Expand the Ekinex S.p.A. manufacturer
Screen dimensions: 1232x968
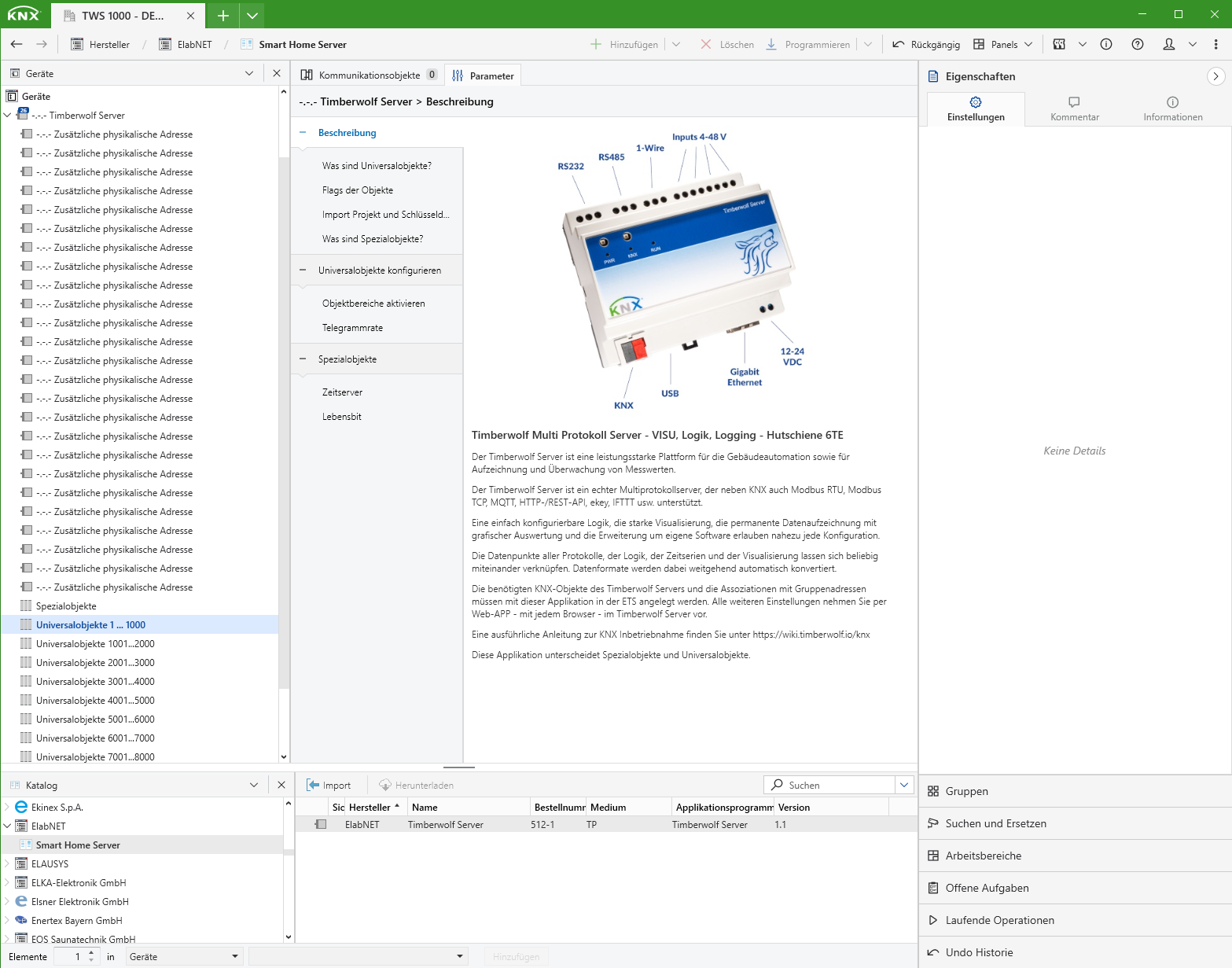[x=8, y=808]
